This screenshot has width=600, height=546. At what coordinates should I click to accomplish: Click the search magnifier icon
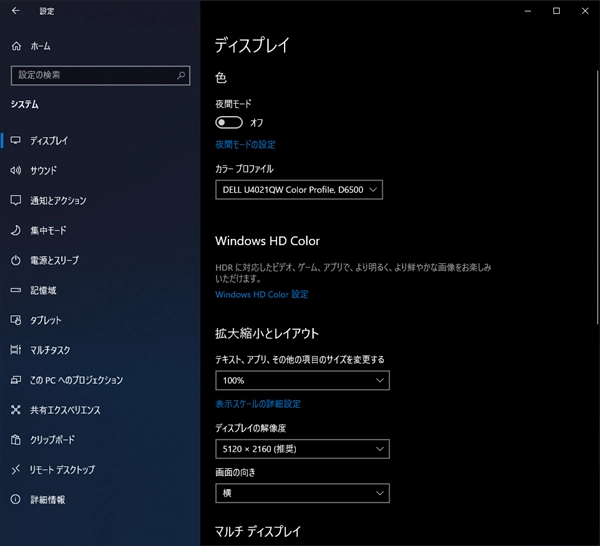[181, 75]
